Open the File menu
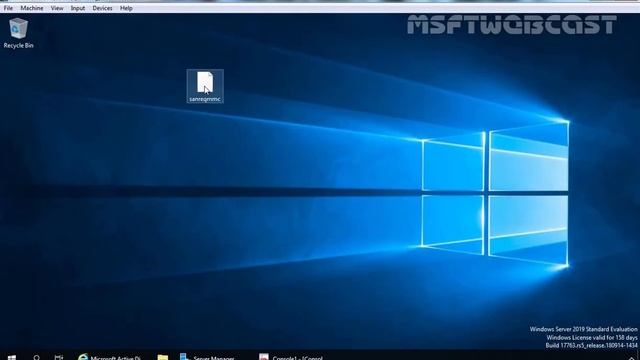This screenshot has width=640, height=360. pyautogui.click(x=8, y=8)
